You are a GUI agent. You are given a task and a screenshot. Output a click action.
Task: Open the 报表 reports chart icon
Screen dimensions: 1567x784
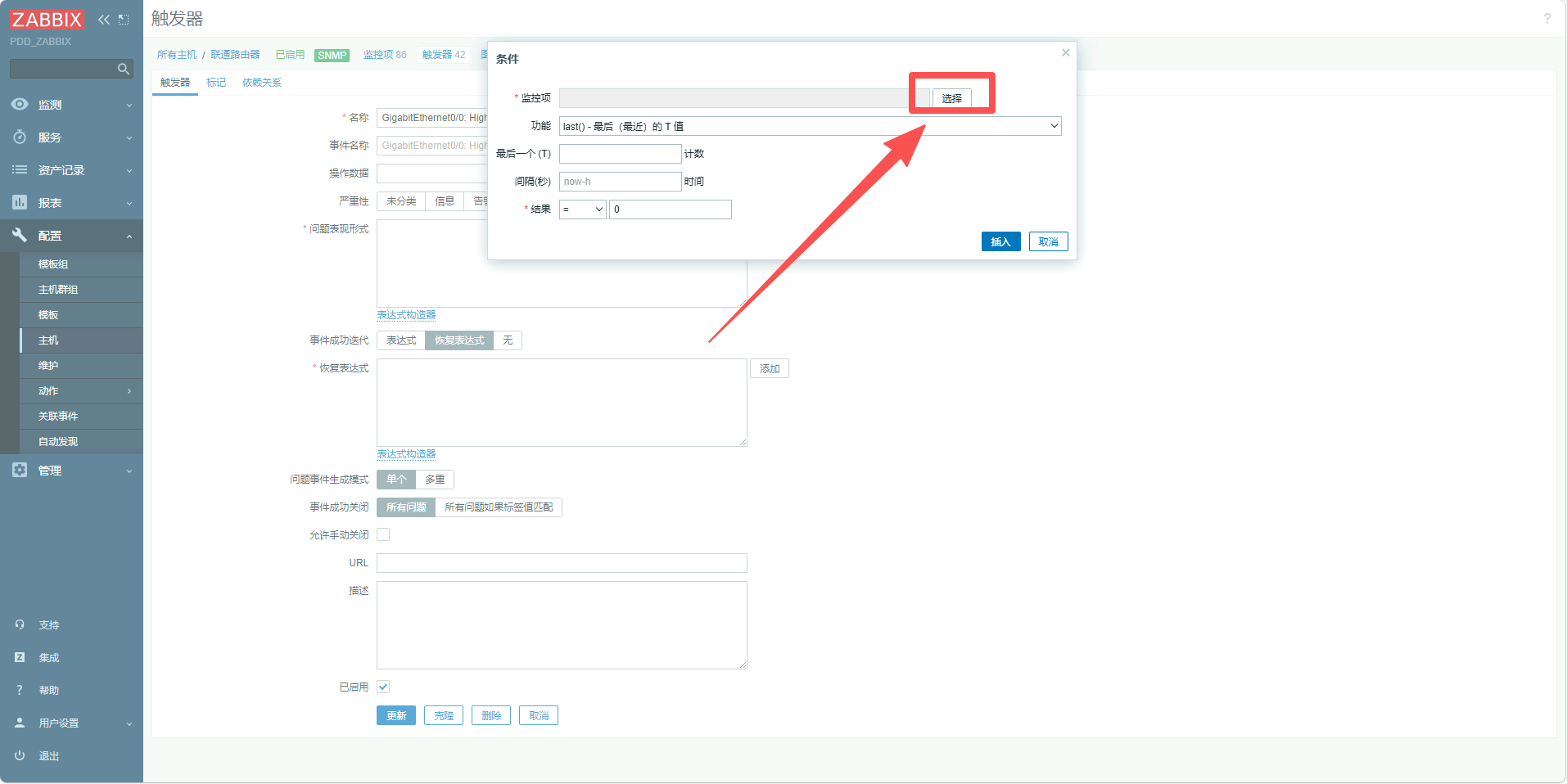[20, 203]
